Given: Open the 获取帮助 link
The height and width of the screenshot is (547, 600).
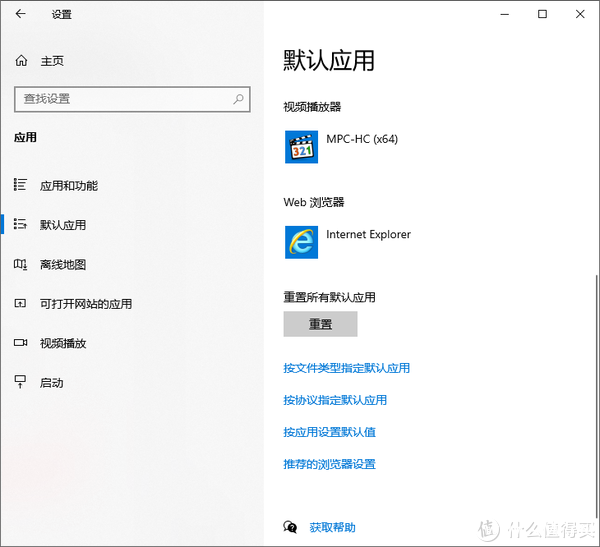Looking at the screenshot, I should [332, 527].
